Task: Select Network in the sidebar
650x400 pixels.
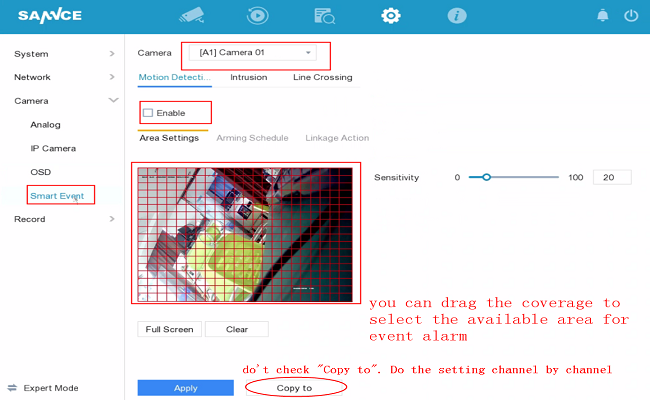Action: click(32, 77)
